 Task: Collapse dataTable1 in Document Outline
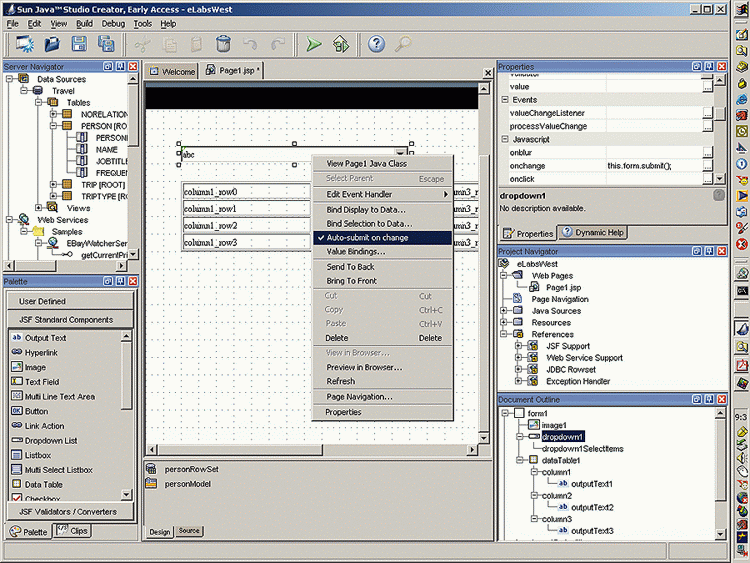(519, 460)
